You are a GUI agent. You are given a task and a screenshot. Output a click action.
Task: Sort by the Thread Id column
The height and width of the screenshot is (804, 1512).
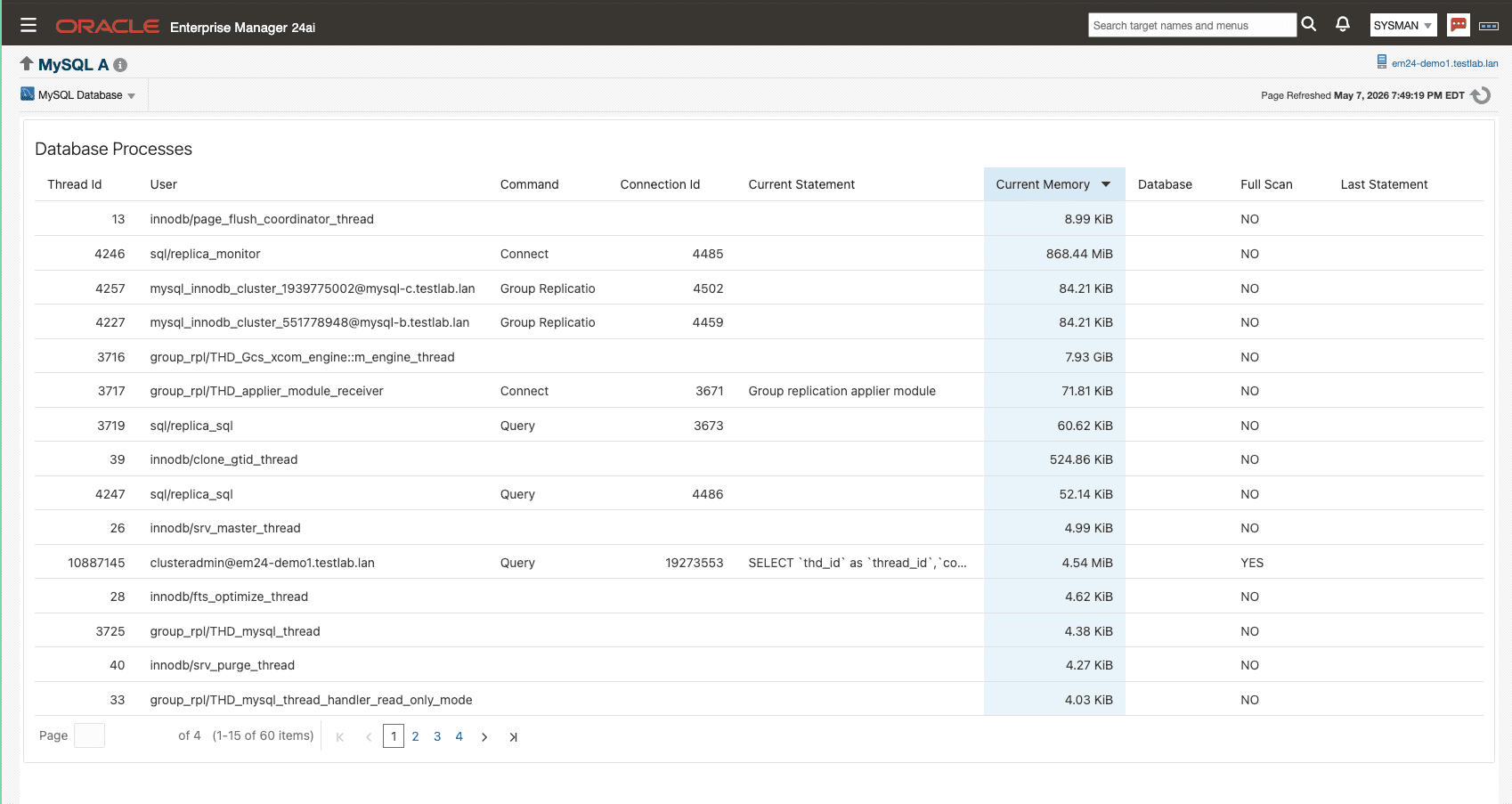pos(75,184)
